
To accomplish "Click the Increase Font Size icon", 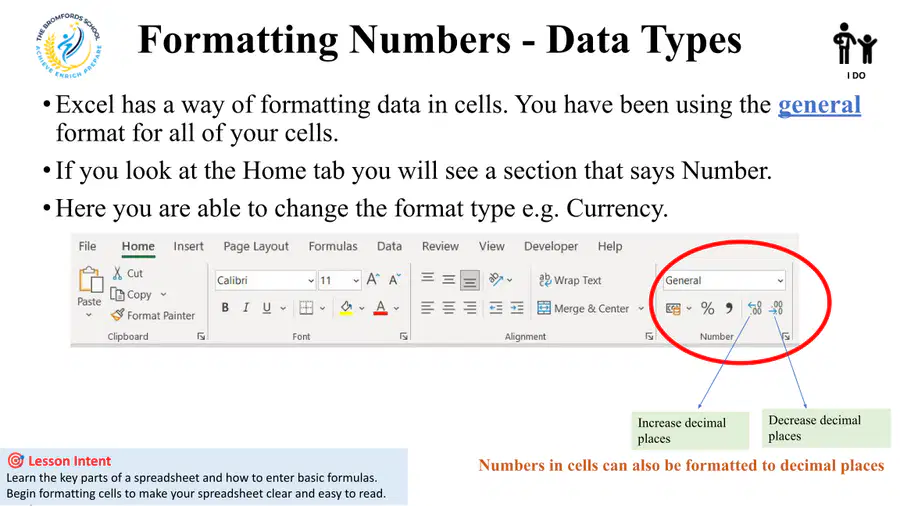I will coord(373,280).
